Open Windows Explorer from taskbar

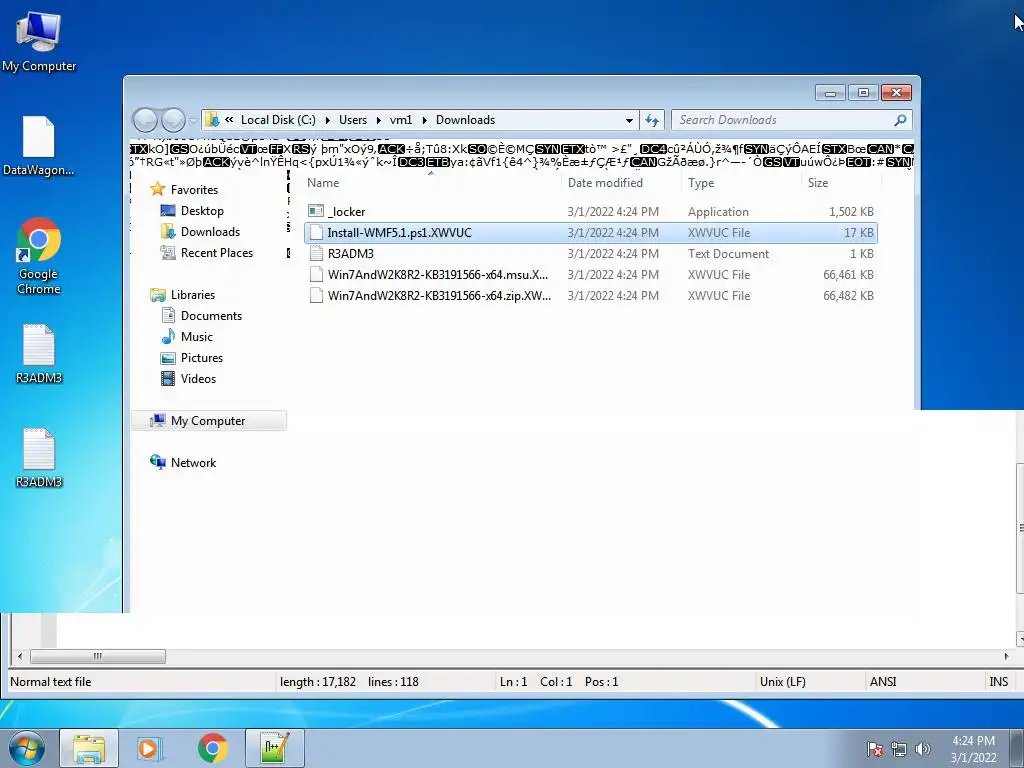[89, 748]
